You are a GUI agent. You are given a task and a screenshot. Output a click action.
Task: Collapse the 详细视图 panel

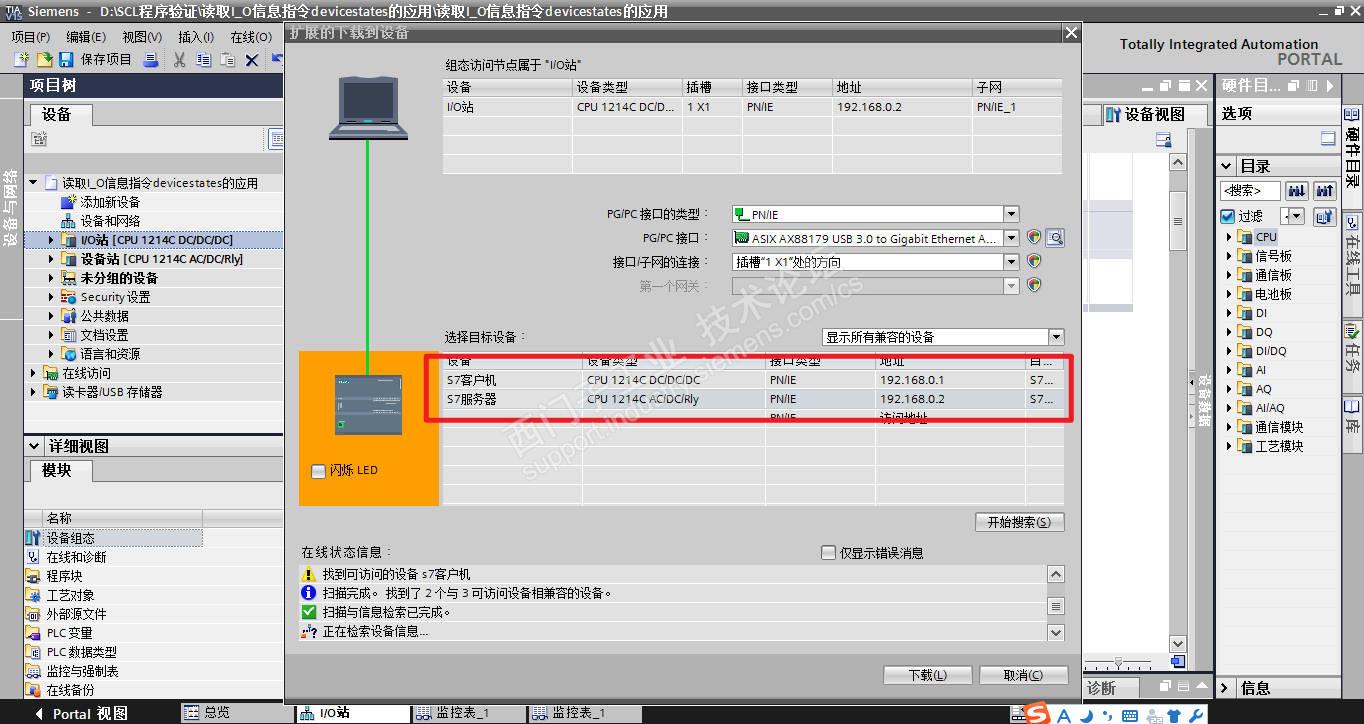click(x=35, y=446)
